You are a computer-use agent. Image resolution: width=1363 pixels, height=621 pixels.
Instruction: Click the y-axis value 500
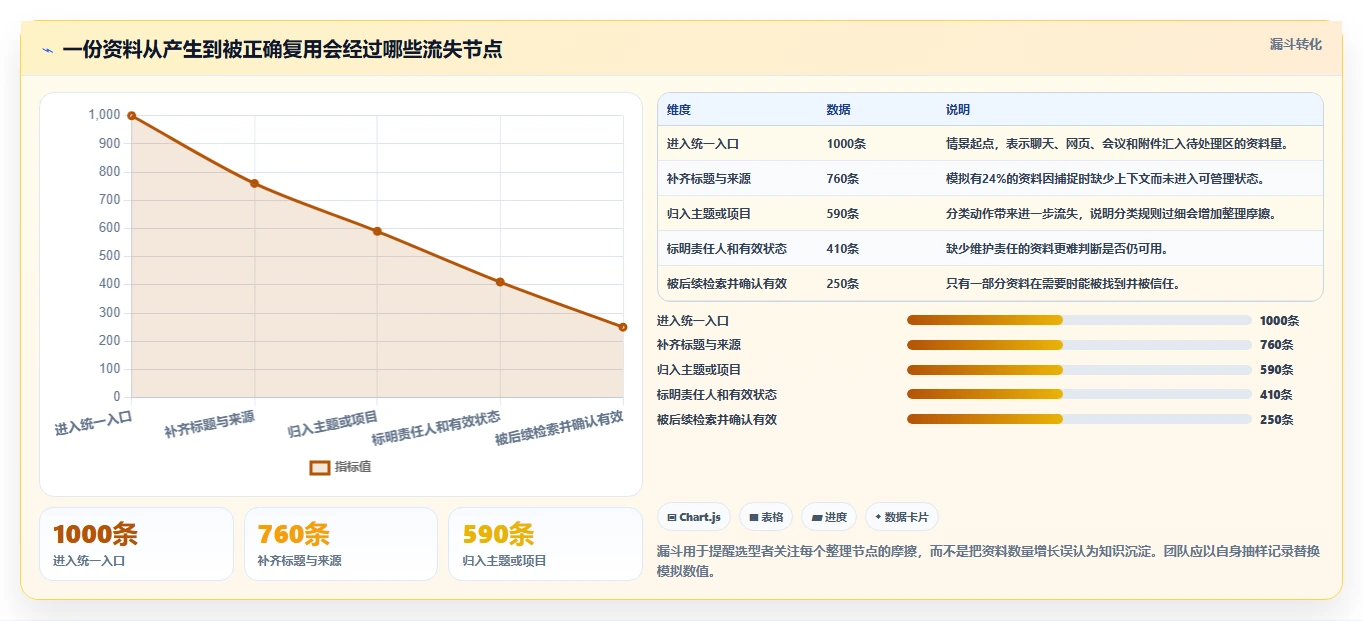(x=107, y=256)
